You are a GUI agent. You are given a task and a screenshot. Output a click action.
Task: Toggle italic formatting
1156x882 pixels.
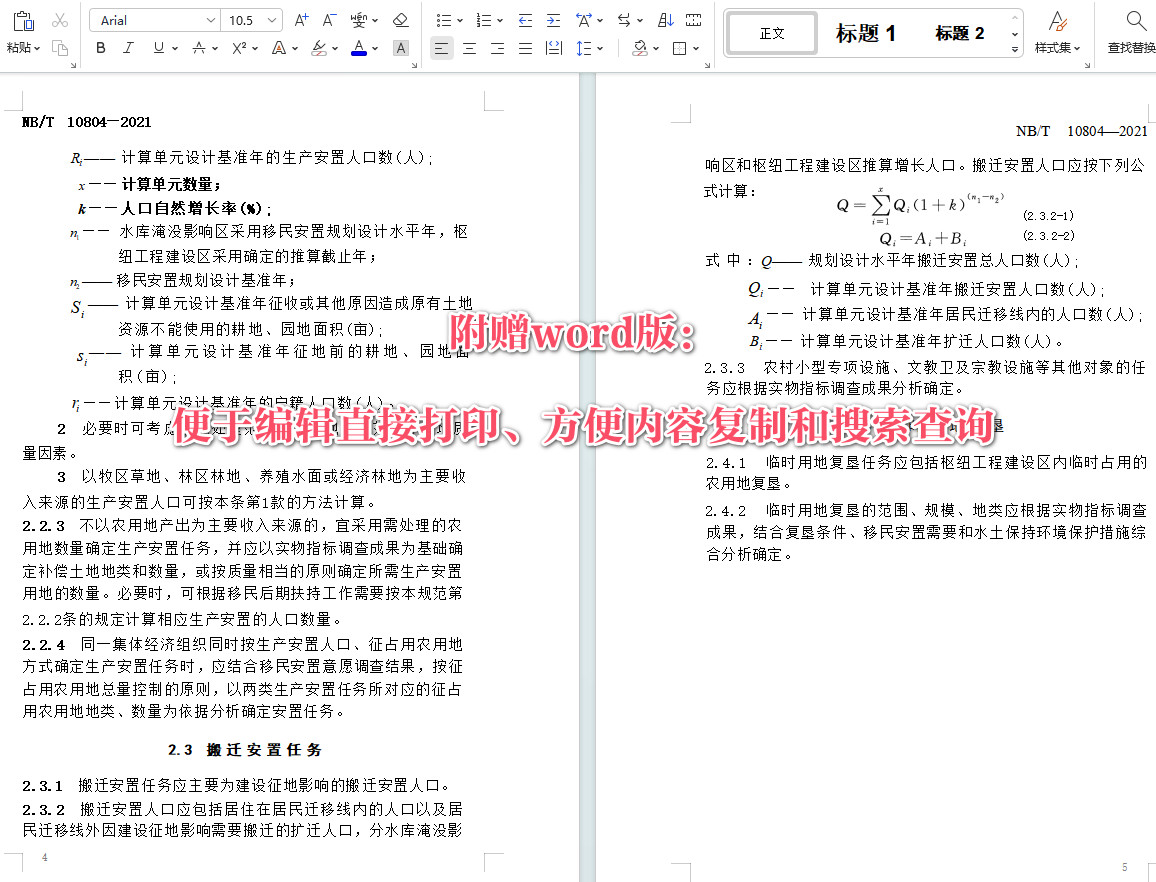(128, 47)
